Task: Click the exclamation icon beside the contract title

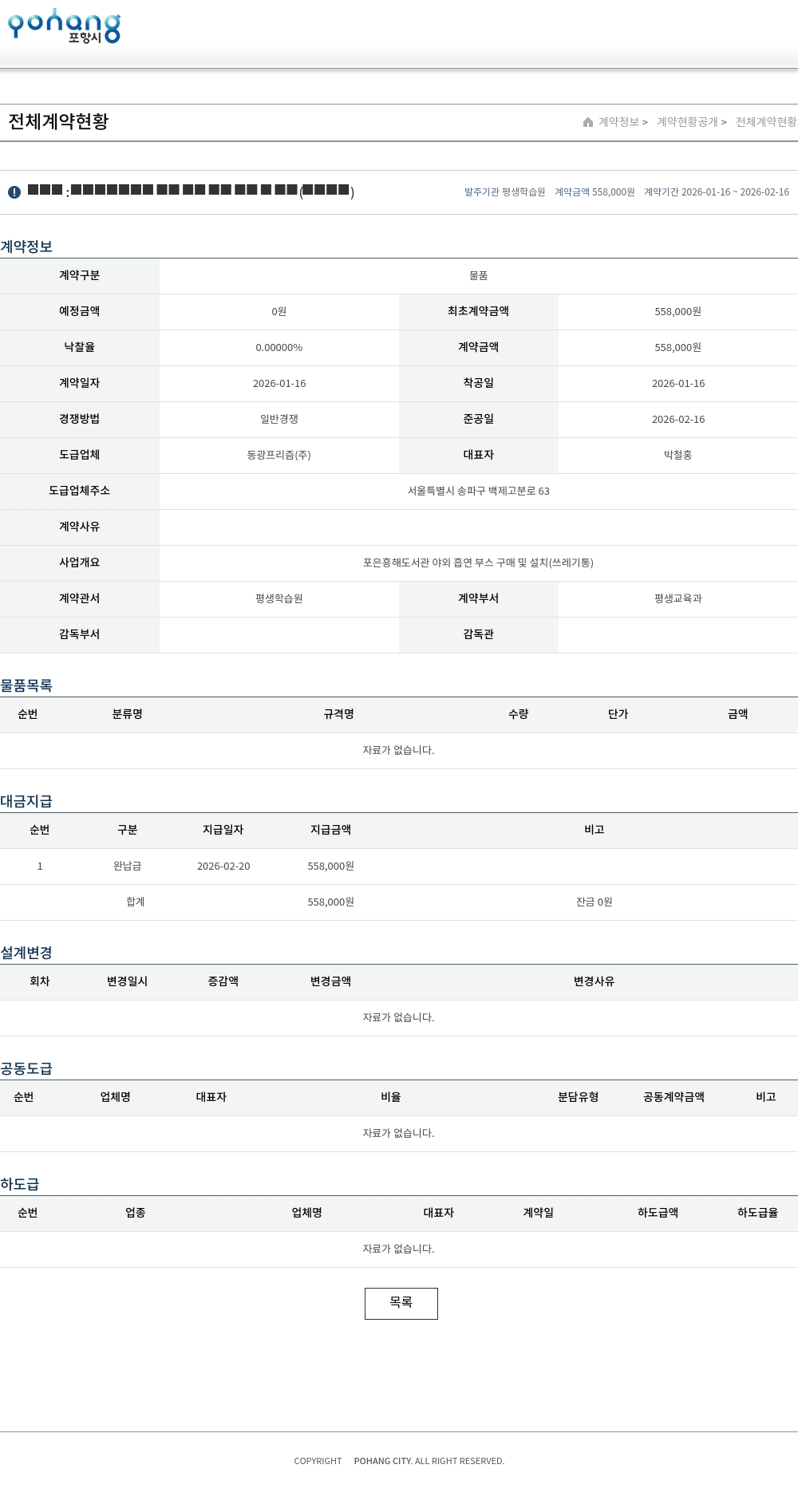Action: coord(14,192)
